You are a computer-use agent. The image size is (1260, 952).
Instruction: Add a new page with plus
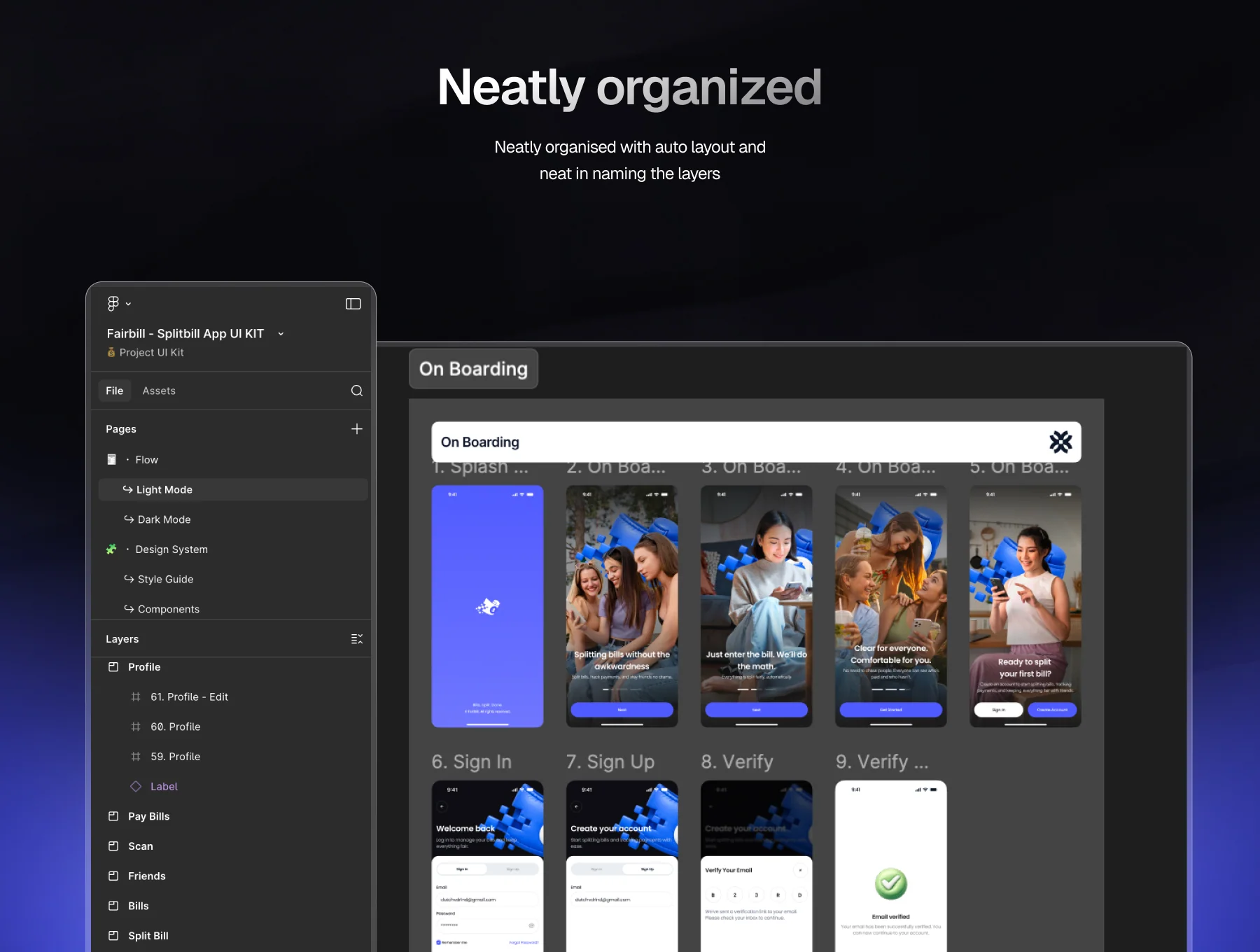click(356, 428)
